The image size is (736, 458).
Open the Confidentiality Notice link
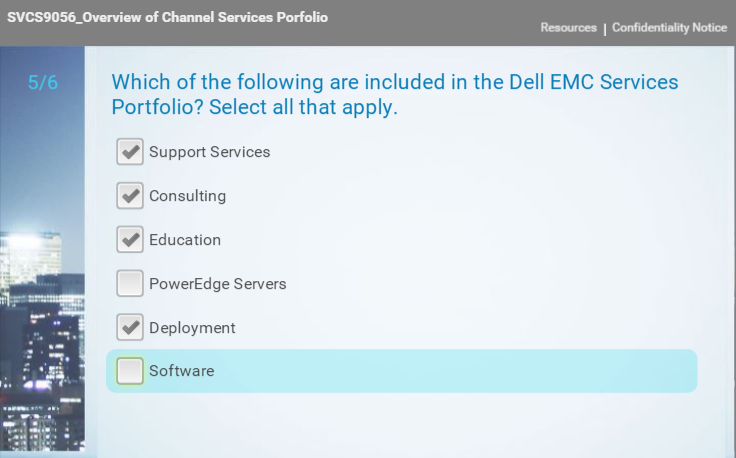coord(669,28)
